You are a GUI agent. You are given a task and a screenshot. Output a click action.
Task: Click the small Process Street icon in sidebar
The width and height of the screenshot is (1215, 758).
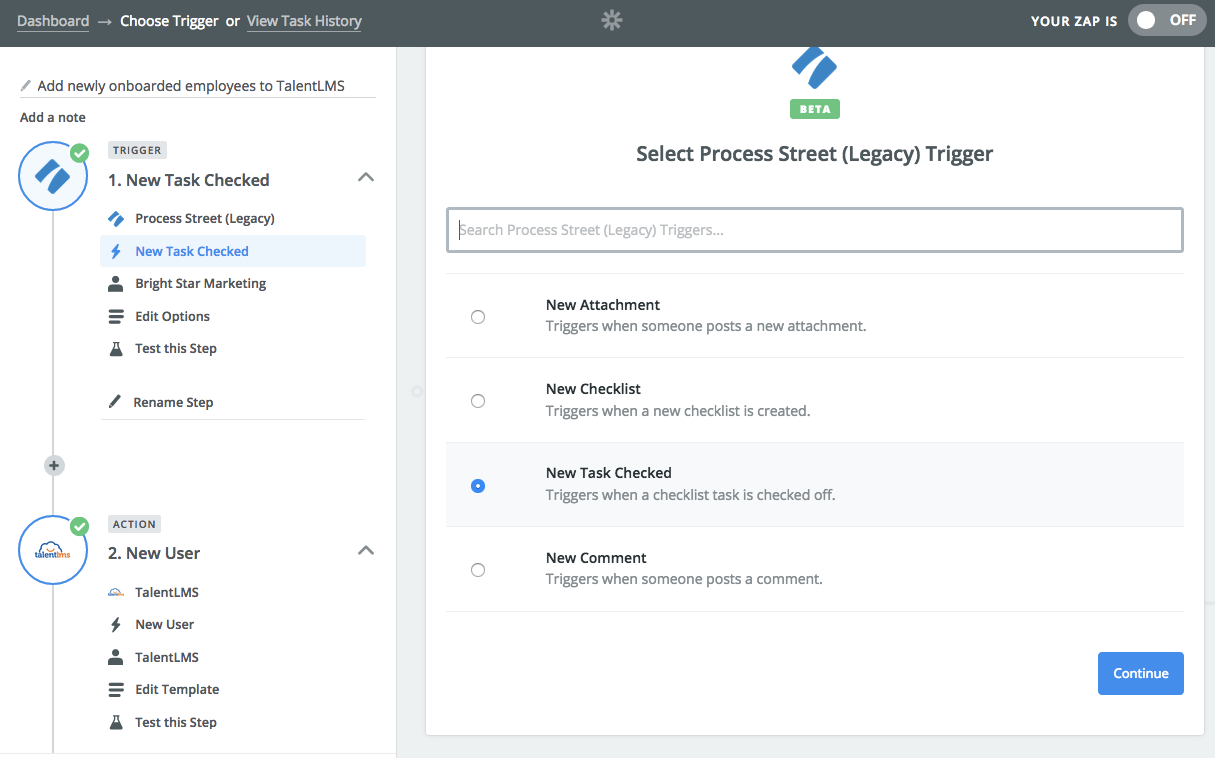click(116, 218)
